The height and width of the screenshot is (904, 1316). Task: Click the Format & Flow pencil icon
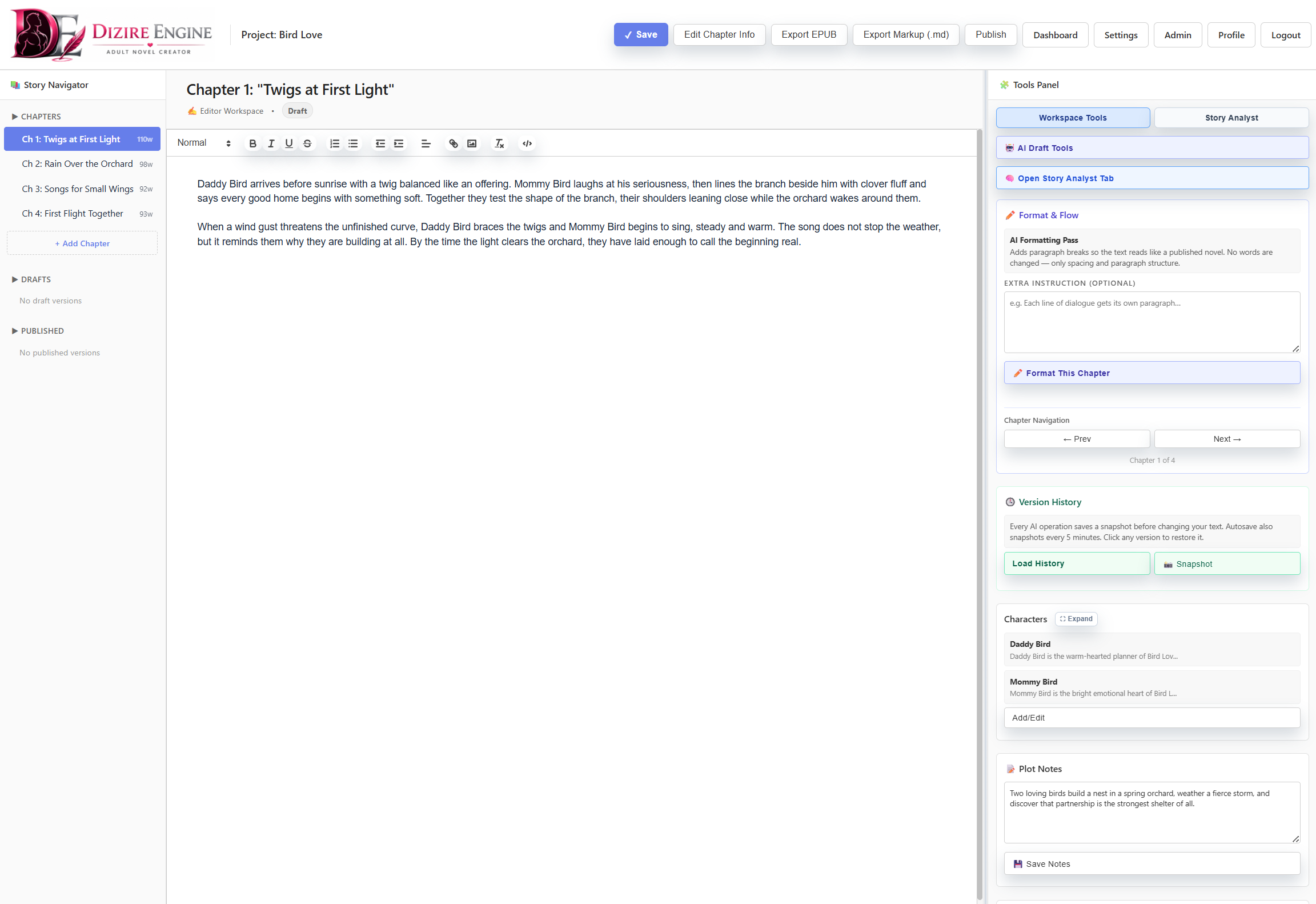click(1010, 215)
